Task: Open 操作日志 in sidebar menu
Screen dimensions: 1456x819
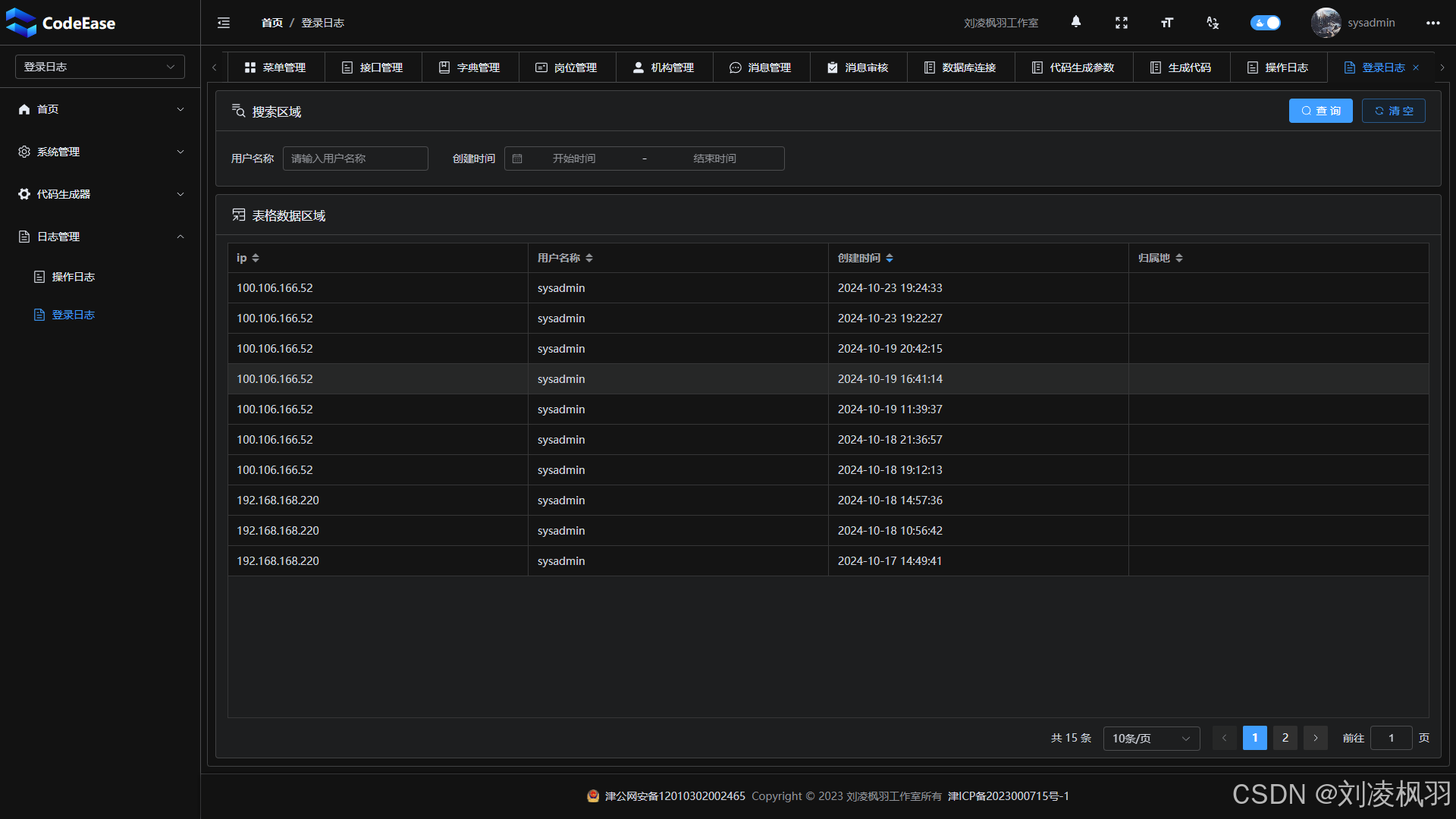Action: 74,277
